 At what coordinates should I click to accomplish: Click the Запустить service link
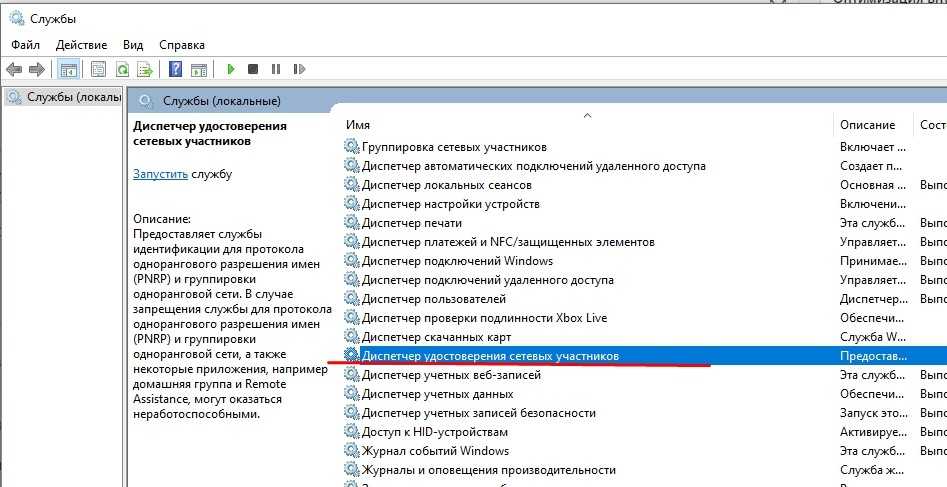pos(160,174)
